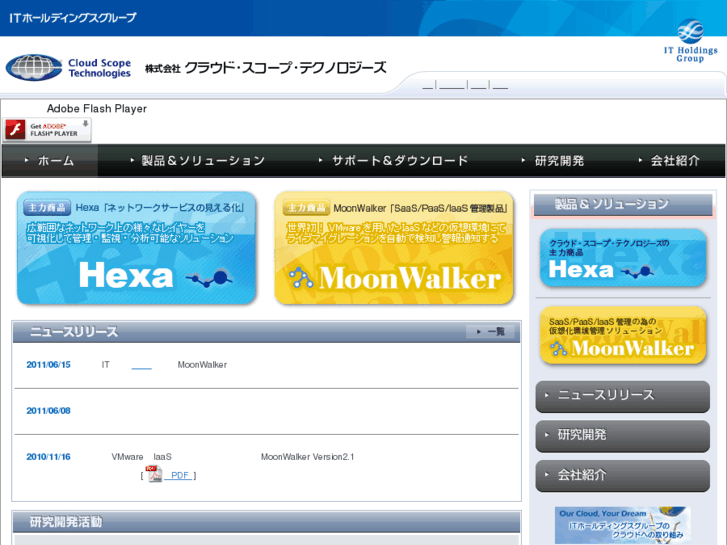Open the PDF icon in 2010/11/16 news
This screenshot has width=727, height=545.
pos(154,474)
